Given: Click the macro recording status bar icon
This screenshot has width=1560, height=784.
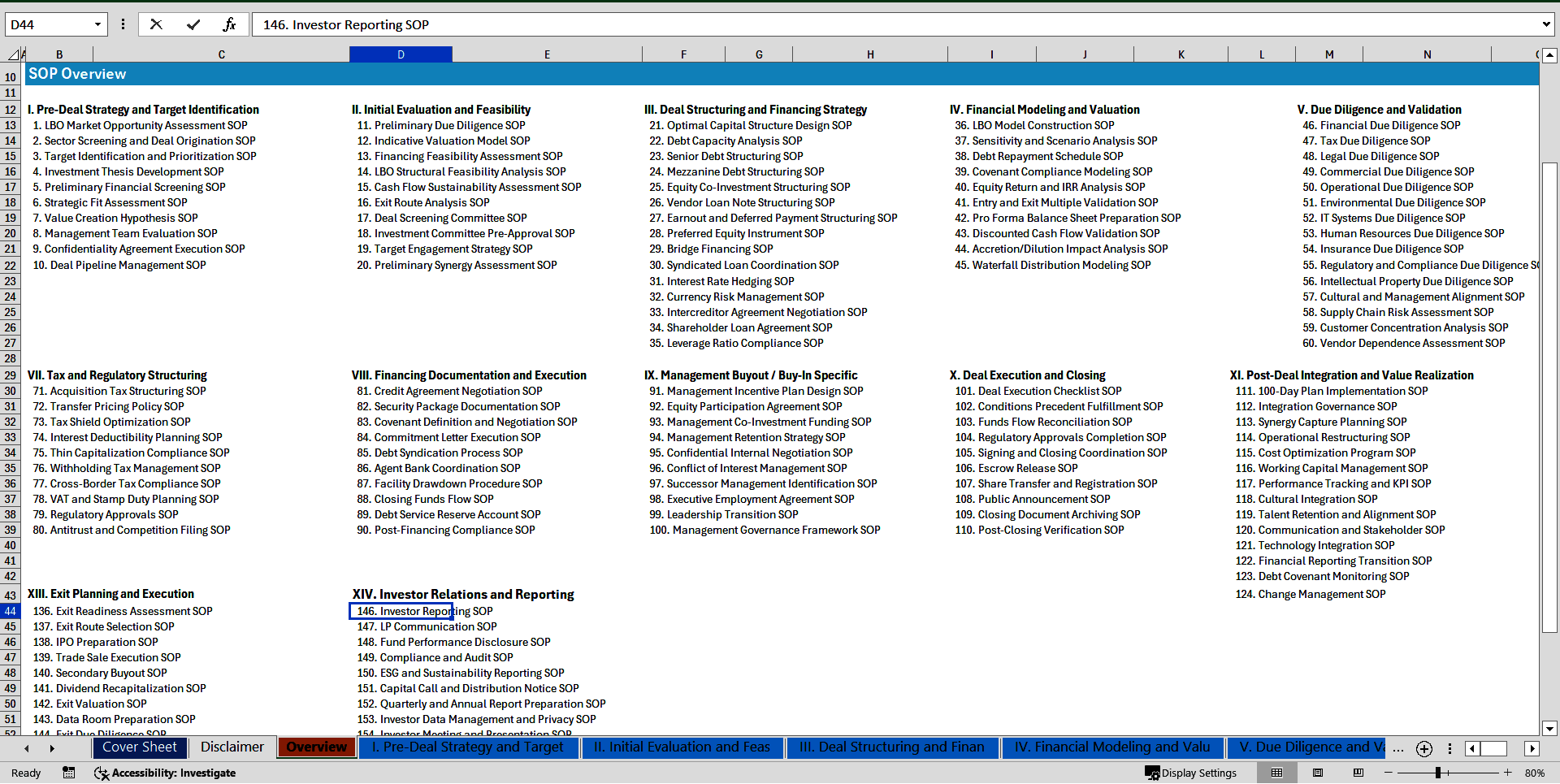Looking at the screenshot, I should pyautogui.click(x=69, y=773).
